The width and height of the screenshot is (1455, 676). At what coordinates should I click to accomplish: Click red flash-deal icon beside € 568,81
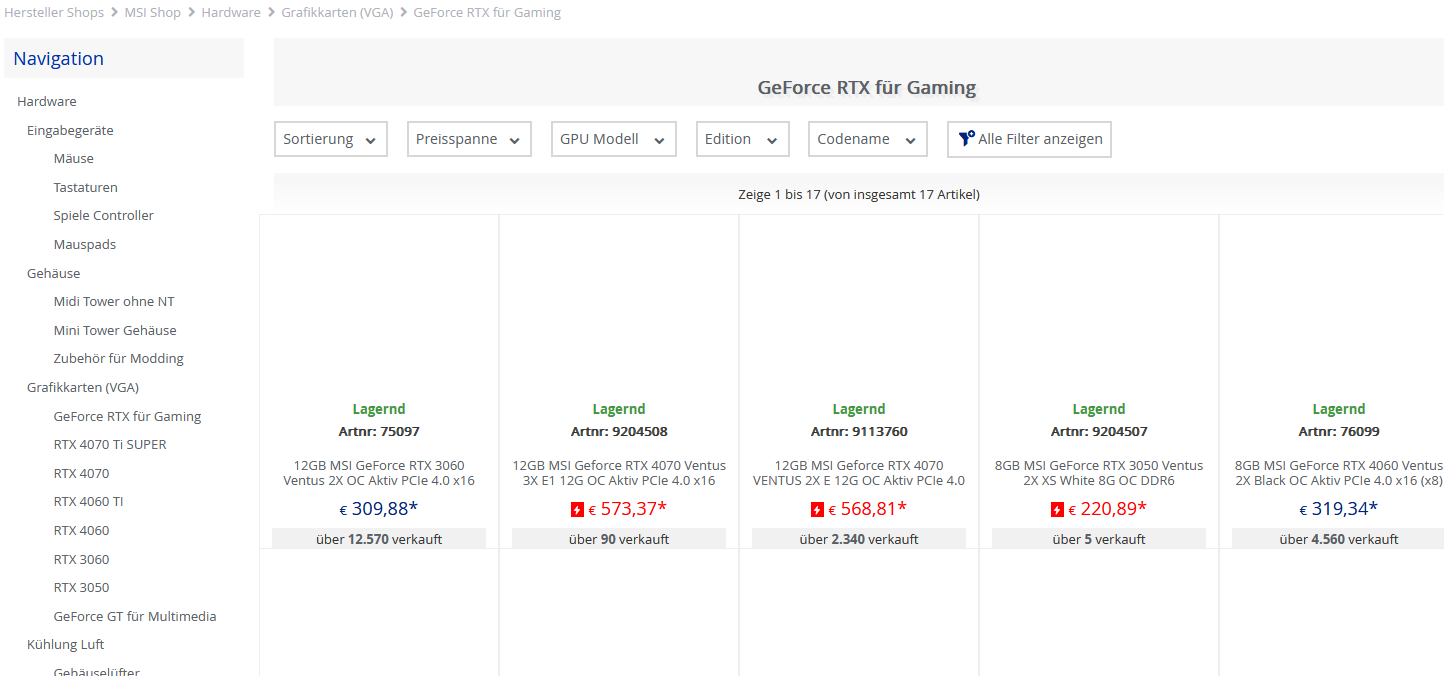click(x=817, y=510)
